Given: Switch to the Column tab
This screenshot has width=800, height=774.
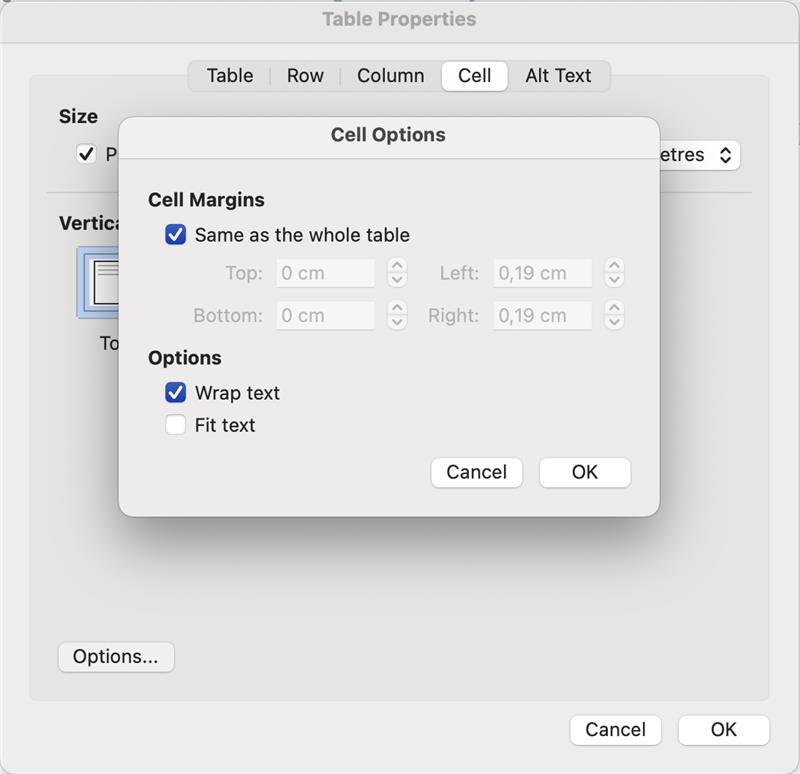Looking at the screenshot, I should (390, 75).
